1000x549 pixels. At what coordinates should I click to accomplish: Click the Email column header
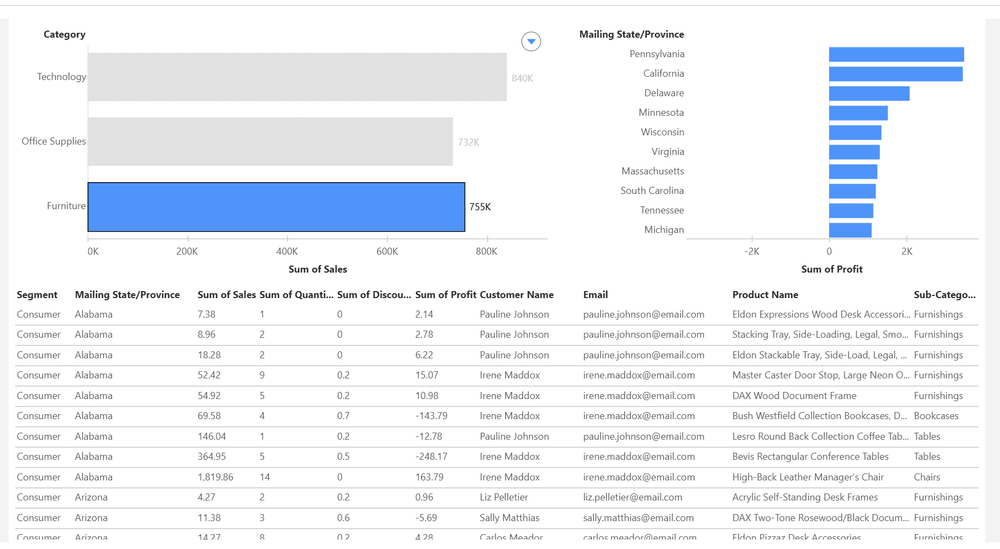pos(595,295)
